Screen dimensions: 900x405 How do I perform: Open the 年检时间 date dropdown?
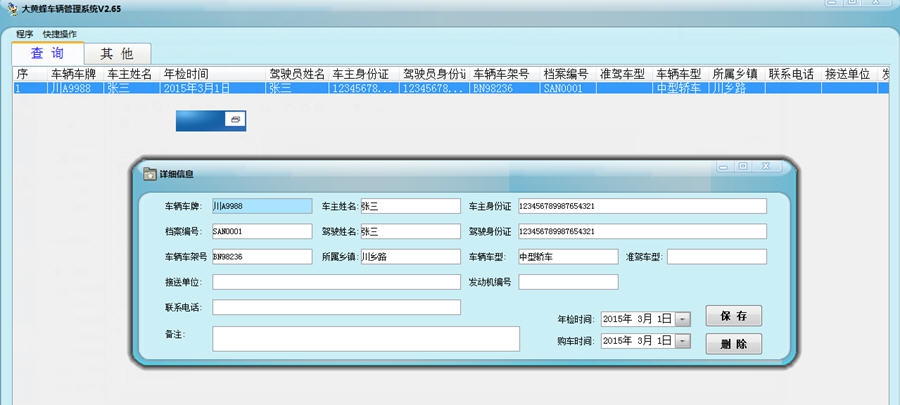pos(682,319)
